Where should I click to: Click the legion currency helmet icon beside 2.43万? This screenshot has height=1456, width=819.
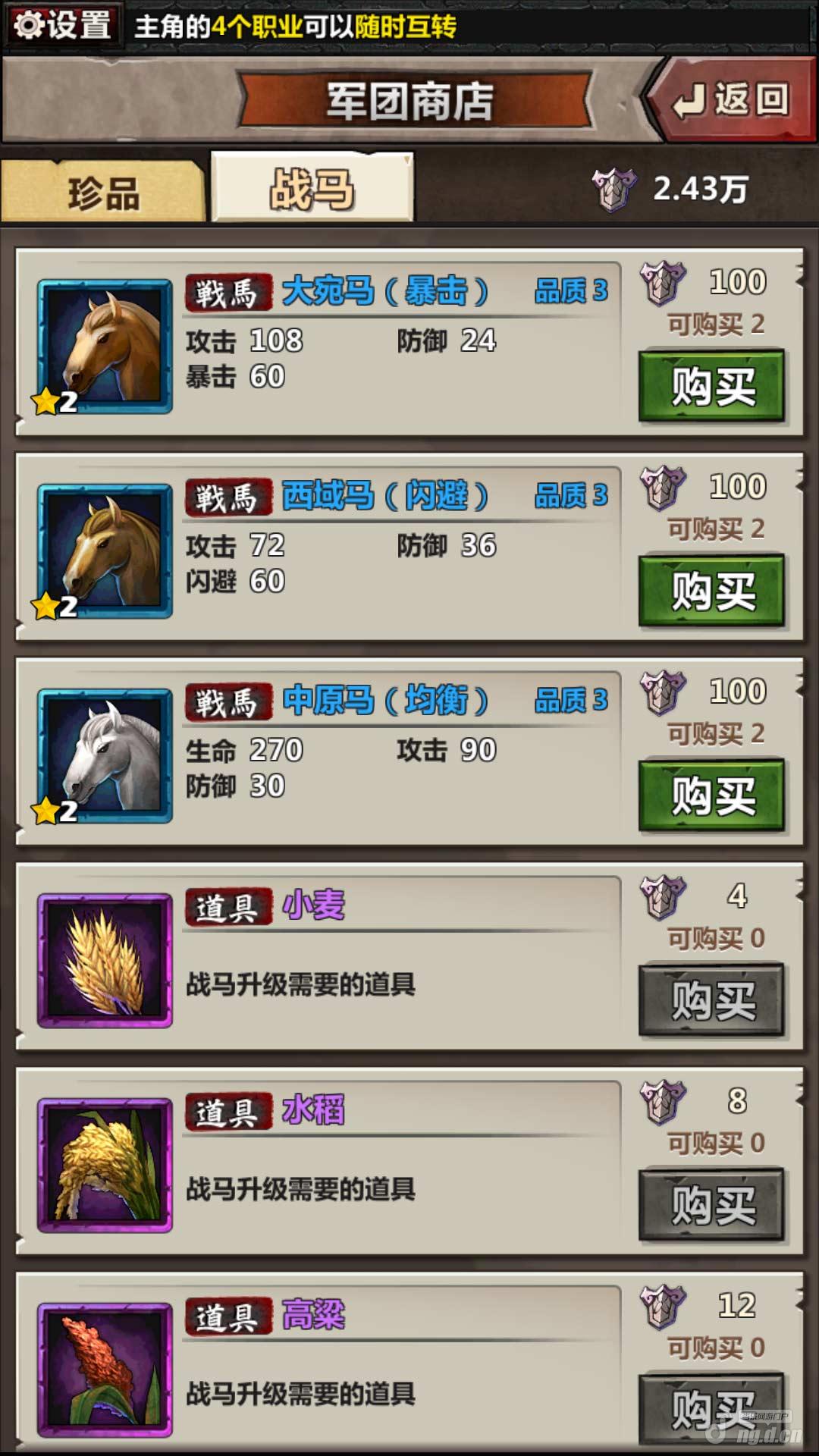coord(613,190)
